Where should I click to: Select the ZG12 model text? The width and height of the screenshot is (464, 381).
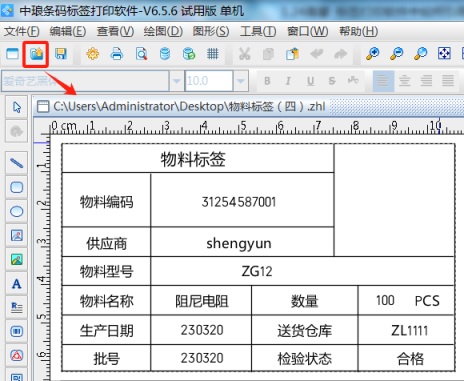(x=257, y=271)
